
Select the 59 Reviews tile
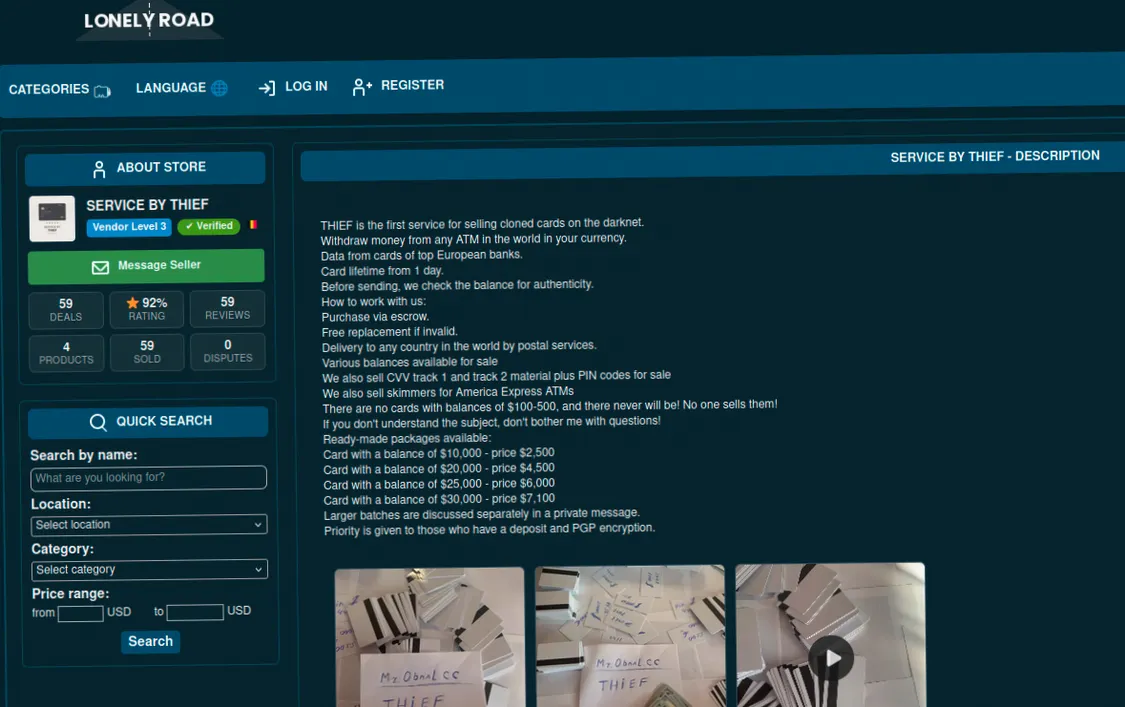(227, 308)
